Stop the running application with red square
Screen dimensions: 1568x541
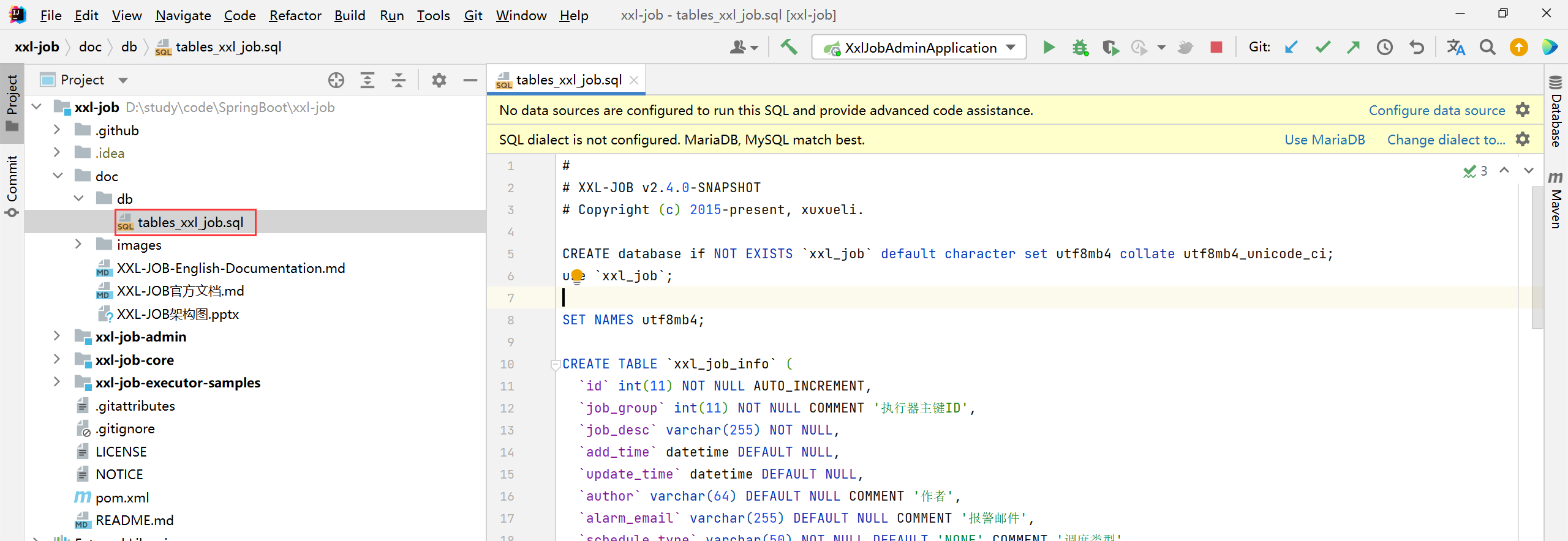tap(1216, 47)
